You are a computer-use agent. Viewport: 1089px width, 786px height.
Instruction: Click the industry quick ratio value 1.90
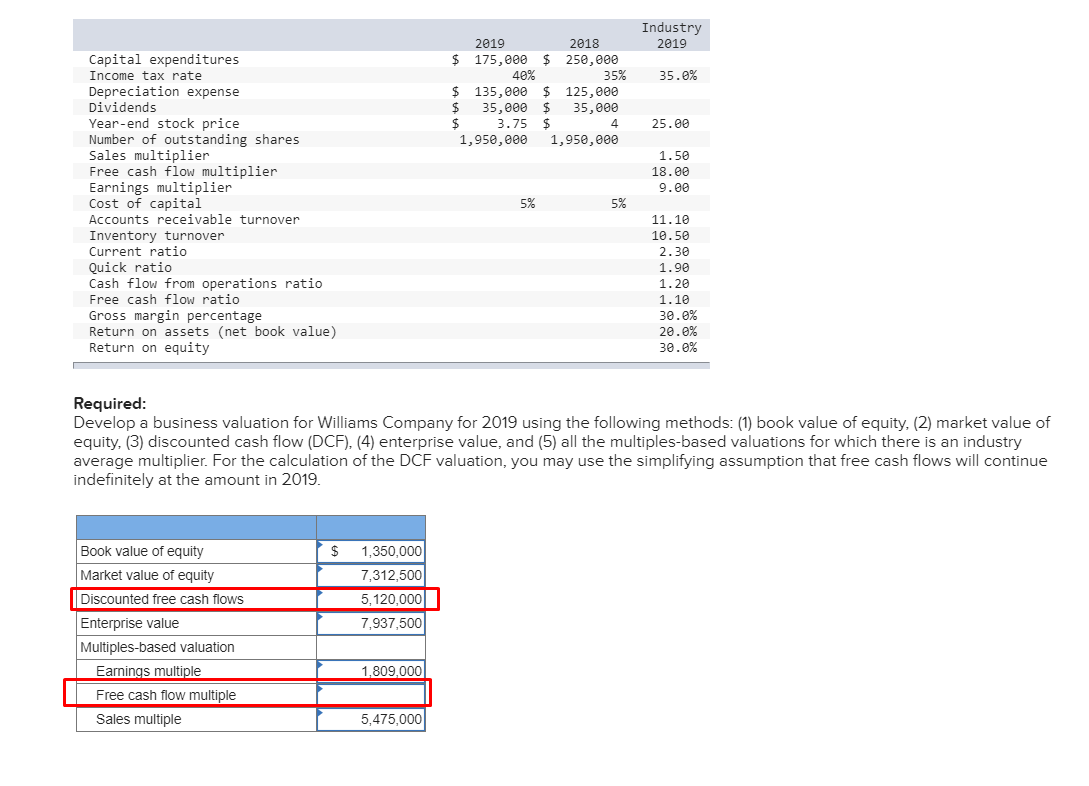(x=674, y=267)
